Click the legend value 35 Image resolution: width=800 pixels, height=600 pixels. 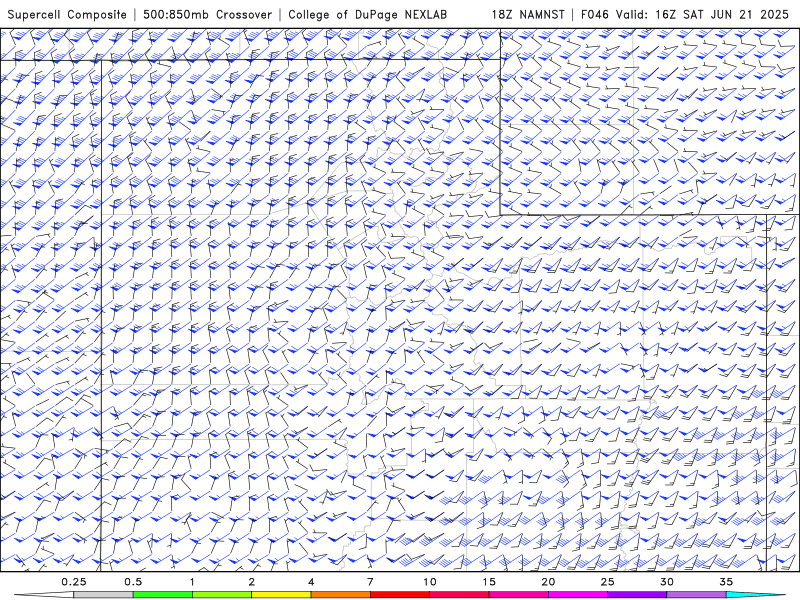(726, 582)
